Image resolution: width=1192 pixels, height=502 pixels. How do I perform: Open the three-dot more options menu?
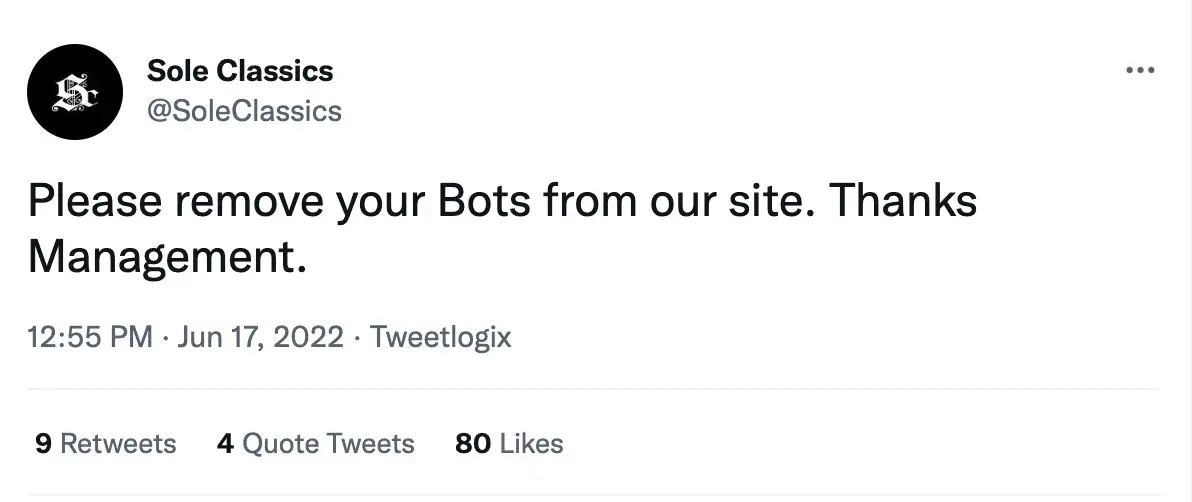pyautogui.click(x=1140, y=70)
